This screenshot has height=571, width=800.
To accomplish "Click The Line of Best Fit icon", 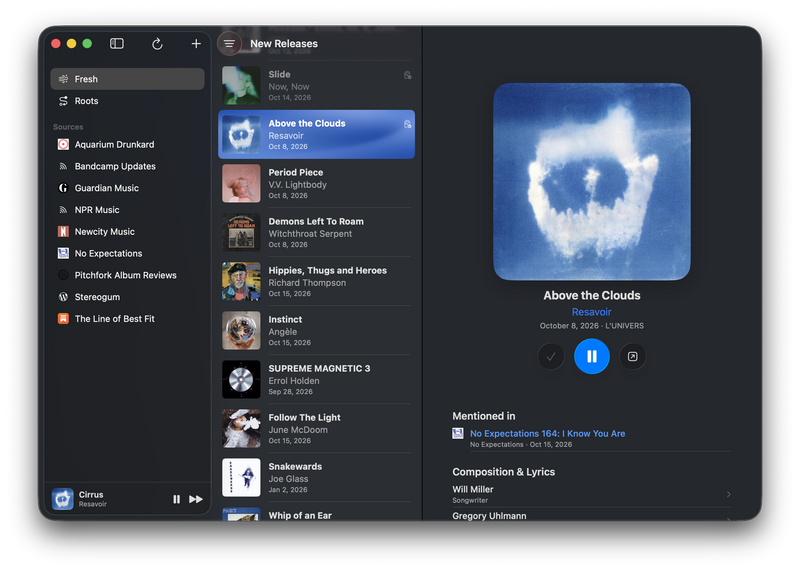I will point(63,319).
